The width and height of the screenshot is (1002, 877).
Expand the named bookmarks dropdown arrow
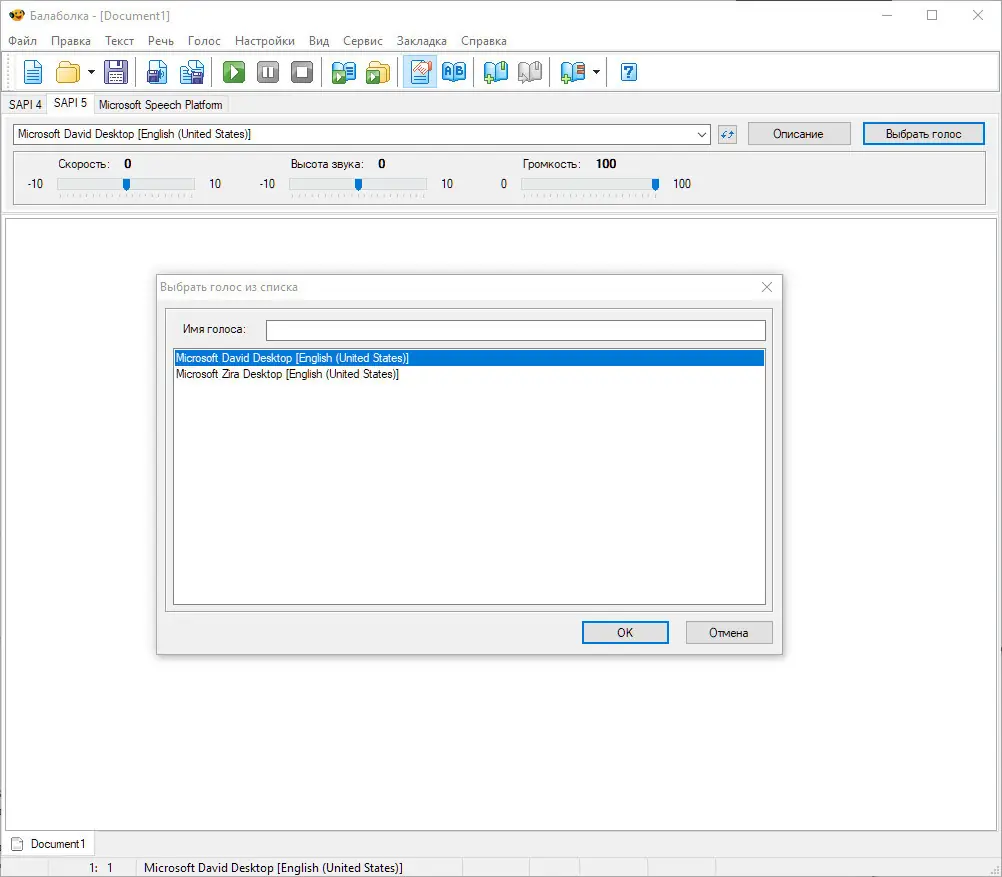596,72
